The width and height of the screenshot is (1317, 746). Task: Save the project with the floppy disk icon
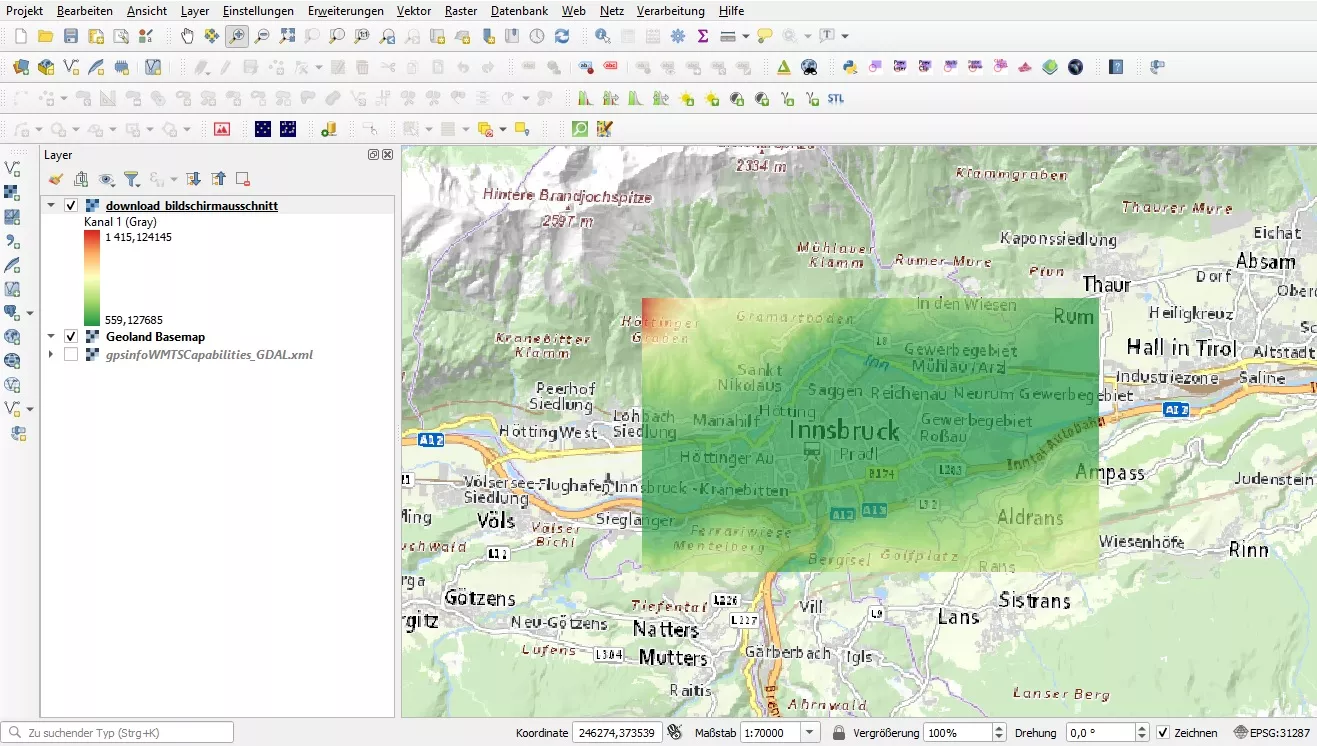tap(71, 36)
